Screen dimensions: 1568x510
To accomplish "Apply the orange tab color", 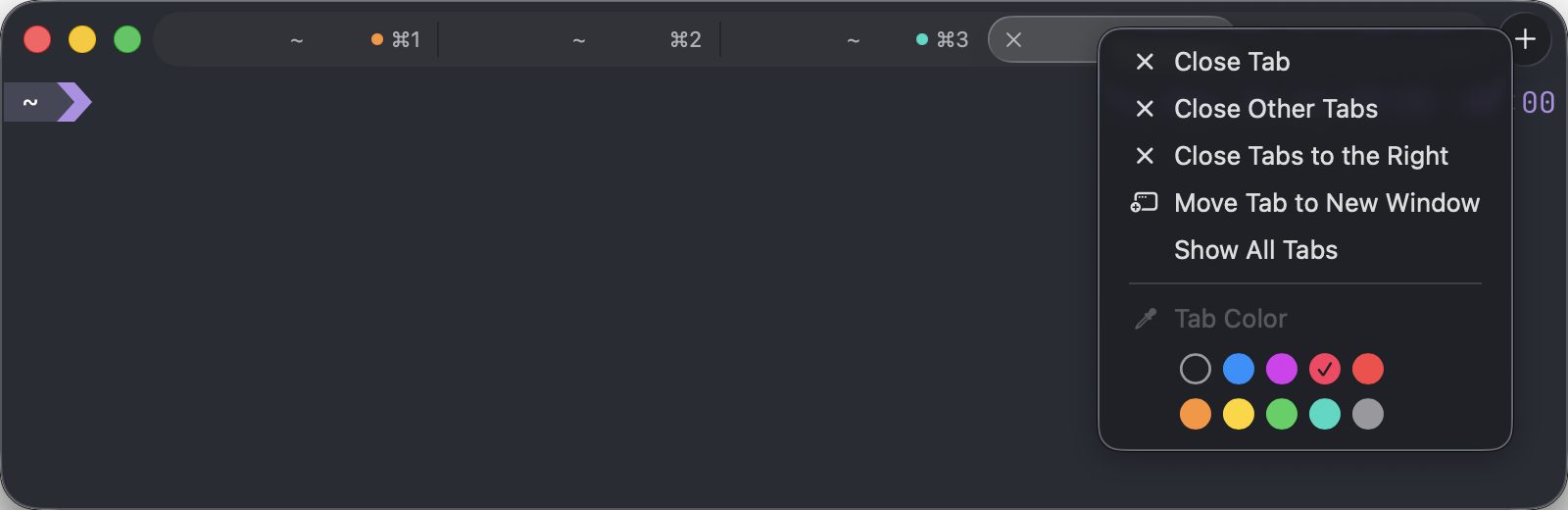I will 1196,414.
